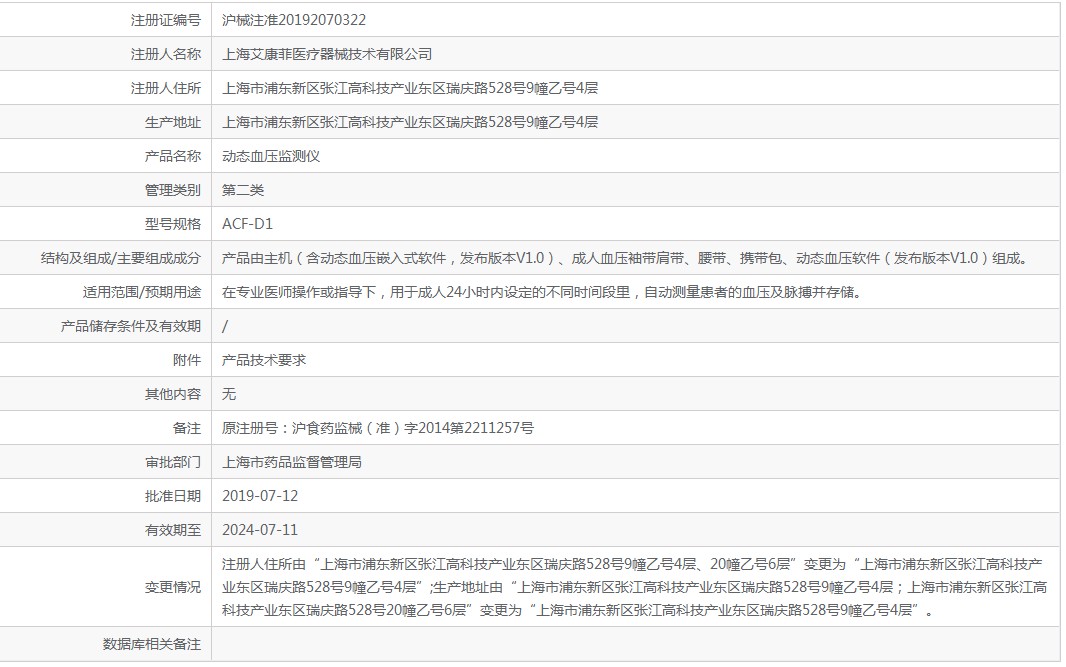
Task: Select the value 产品技术要求
Action: coord(264,360)
